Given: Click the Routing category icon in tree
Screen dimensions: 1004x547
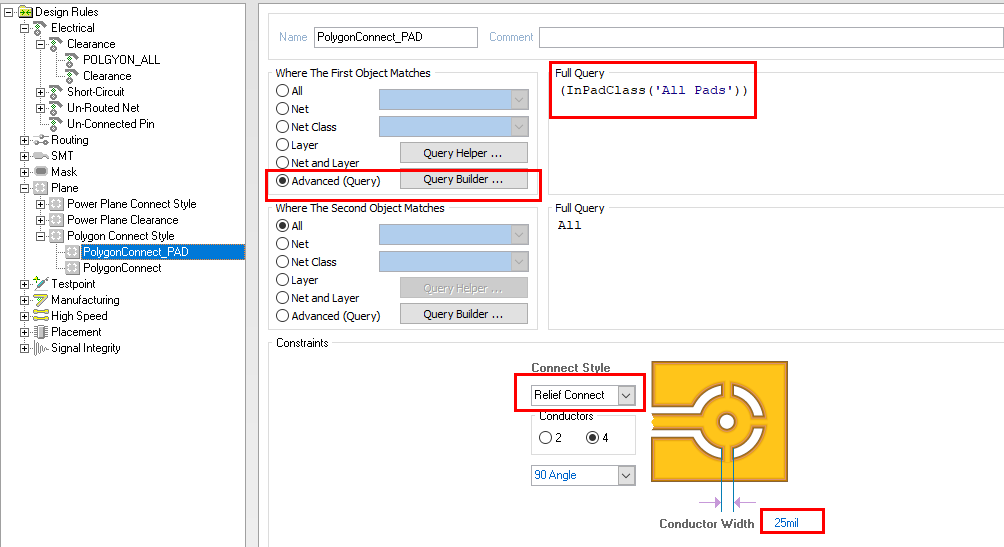Looking at the screenshot, I should (x=41, y=140).
